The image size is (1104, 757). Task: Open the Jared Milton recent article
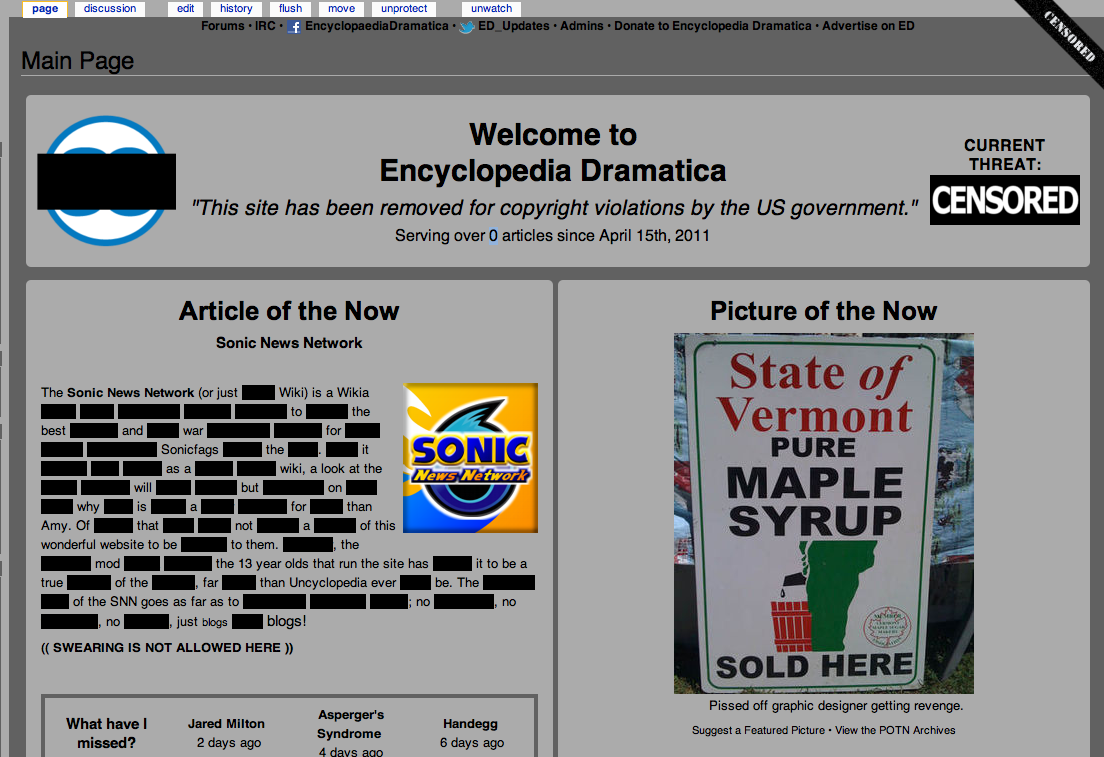[x=226, y=724]
